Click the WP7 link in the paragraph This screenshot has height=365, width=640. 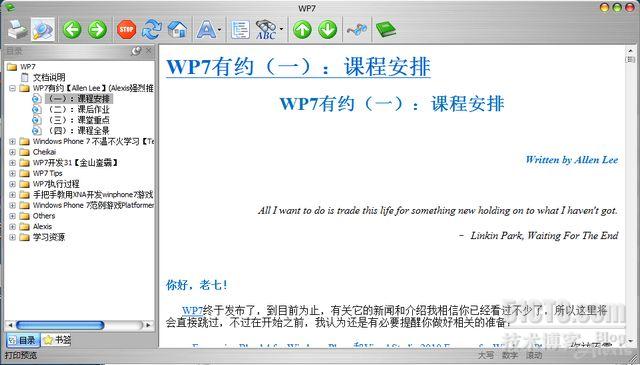pos(192,310)
